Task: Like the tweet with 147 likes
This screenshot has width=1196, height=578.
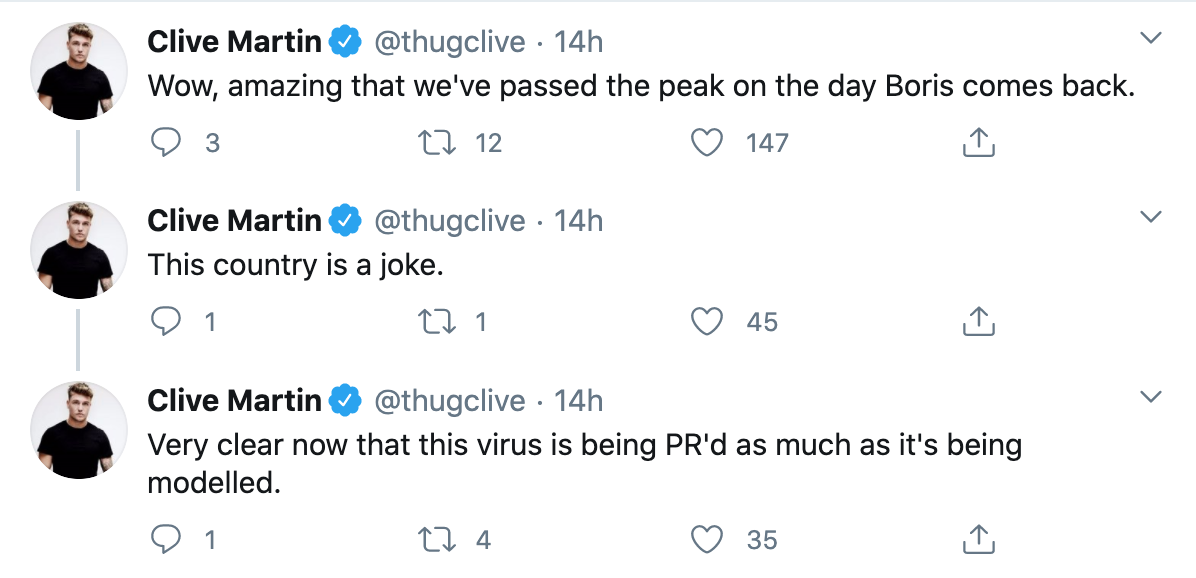Action: pos(706,143)
